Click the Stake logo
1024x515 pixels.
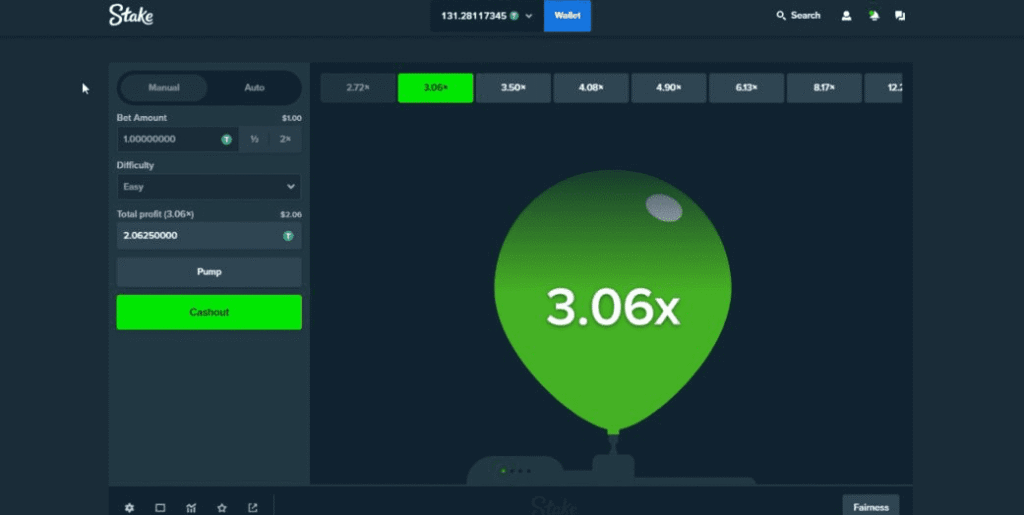point(131,16)
